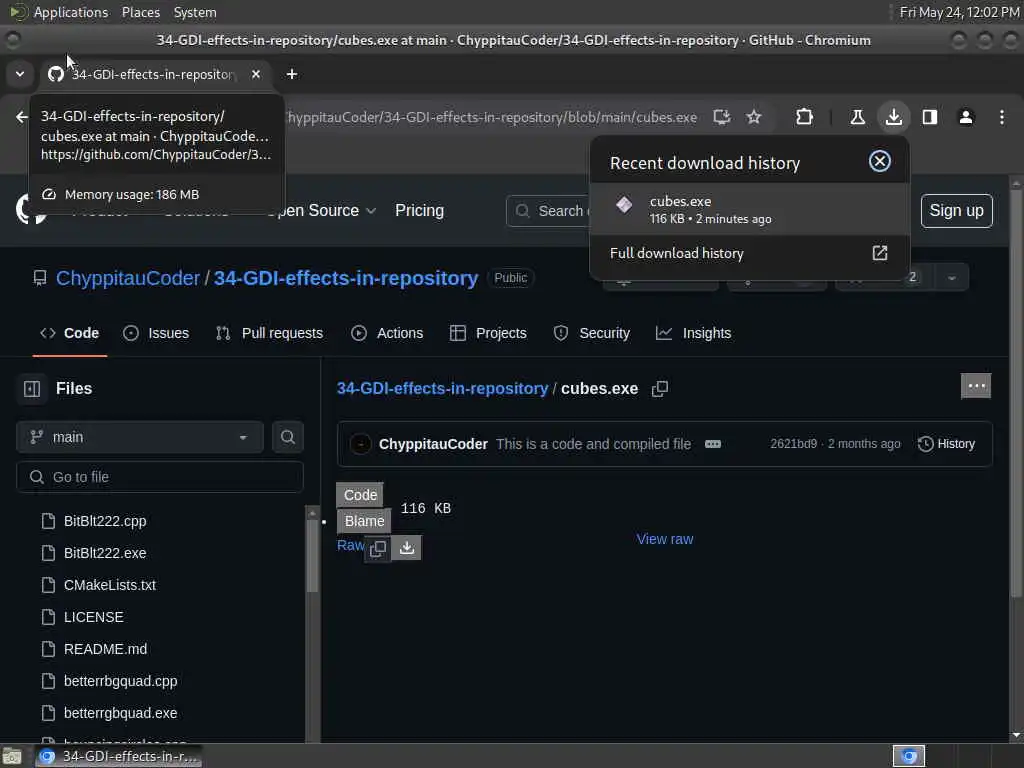
Task: Close the recent download history popup
Action: (880, 161)
